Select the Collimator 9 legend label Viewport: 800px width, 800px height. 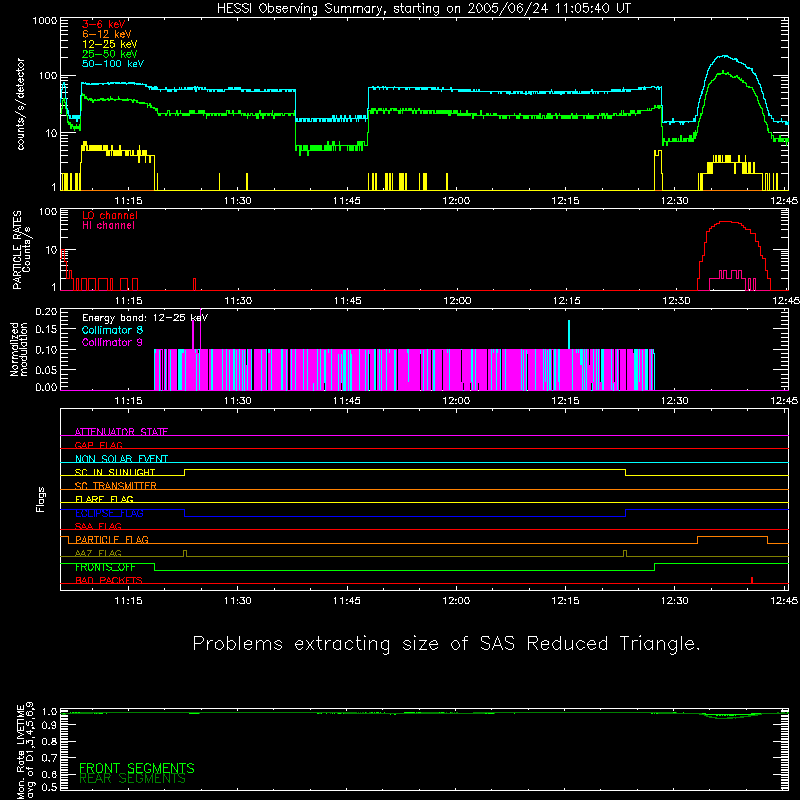click(112, 342)
